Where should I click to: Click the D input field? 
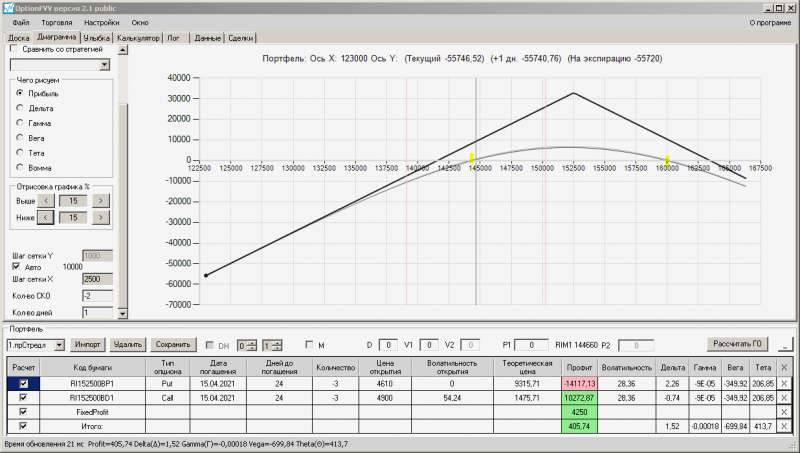(388, 345)
